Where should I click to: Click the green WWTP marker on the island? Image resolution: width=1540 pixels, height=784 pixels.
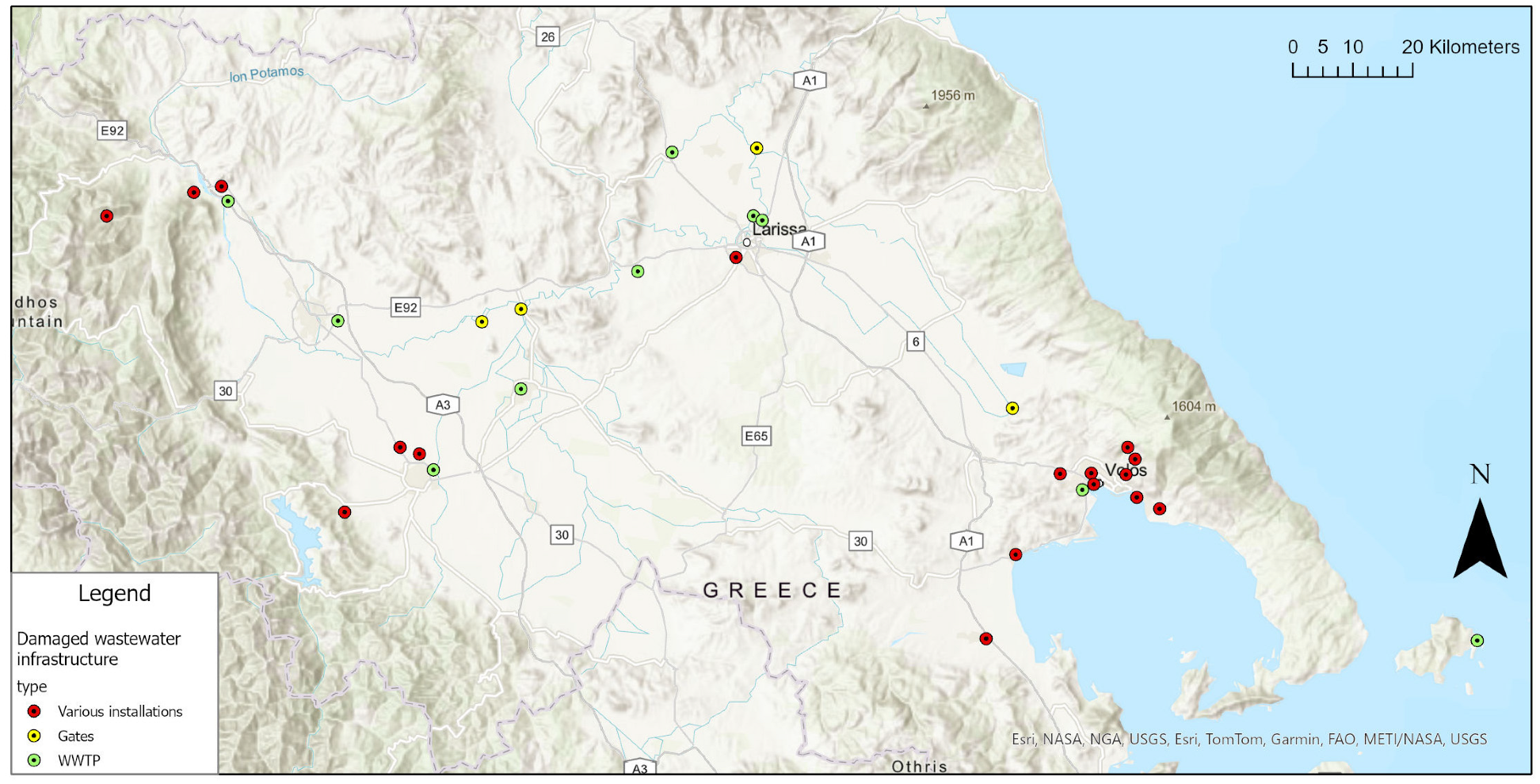(1477, 640)
